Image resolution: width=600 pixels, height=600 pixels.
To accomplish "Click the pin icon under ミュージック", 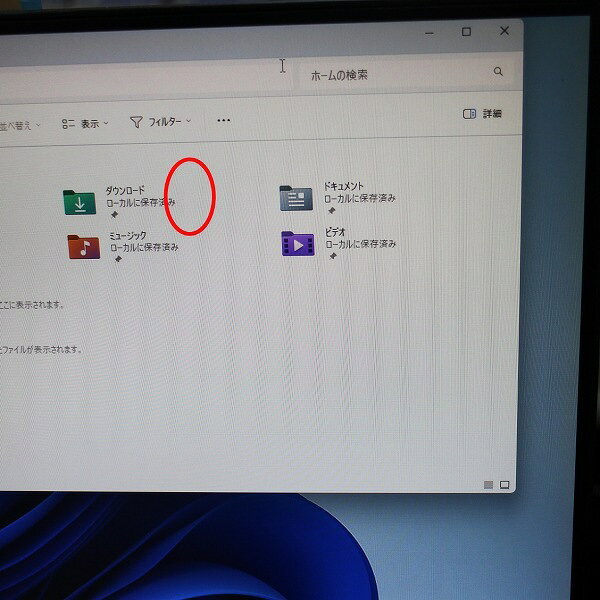I will 117,259.
